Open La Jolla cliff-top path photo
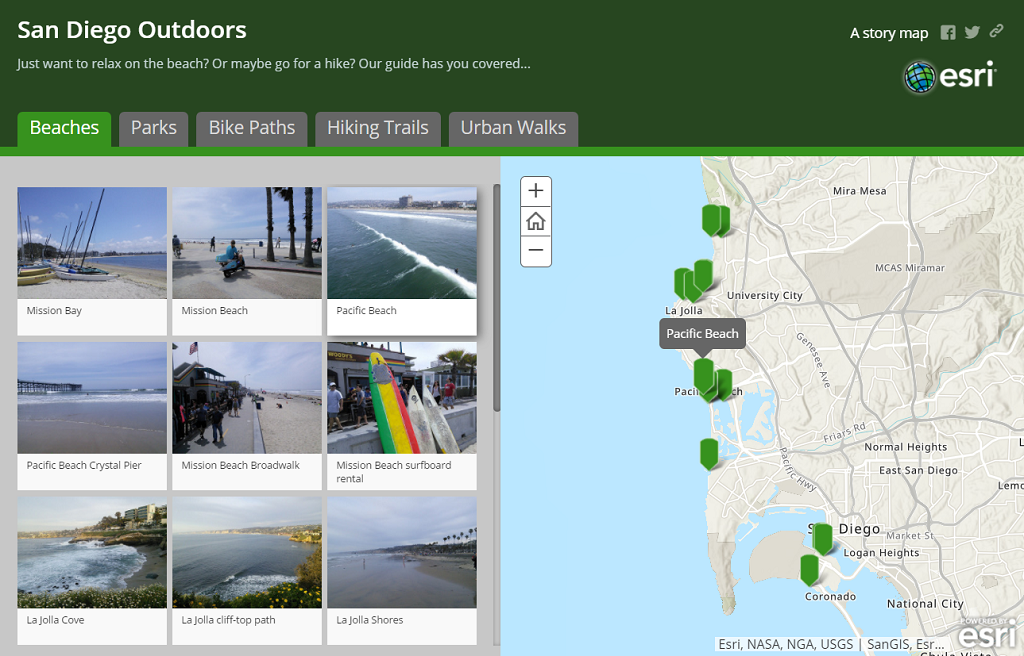This screenshot has width=1024, height=656. 247,553
